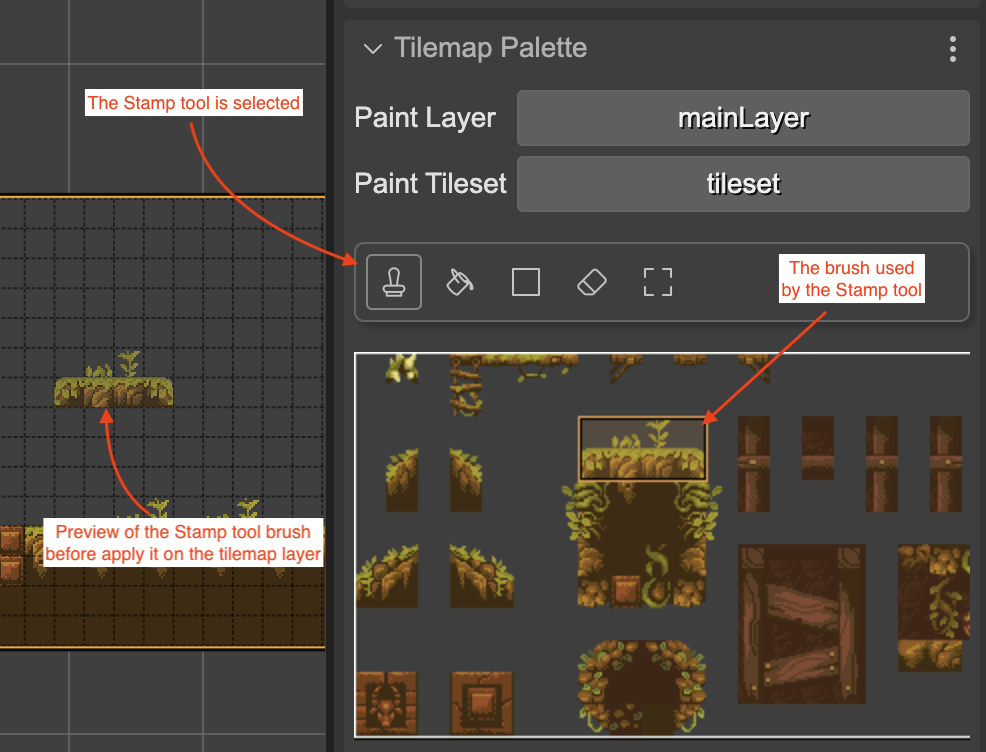
Task: Click the skull block tile in the tileset
Action: tap(388, 703)
